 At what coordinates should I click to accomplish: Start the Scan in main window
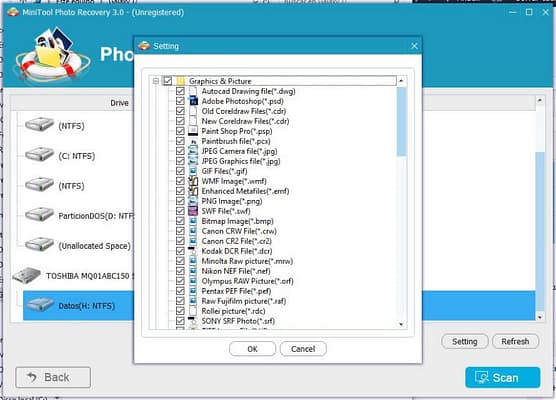(503, 377)
